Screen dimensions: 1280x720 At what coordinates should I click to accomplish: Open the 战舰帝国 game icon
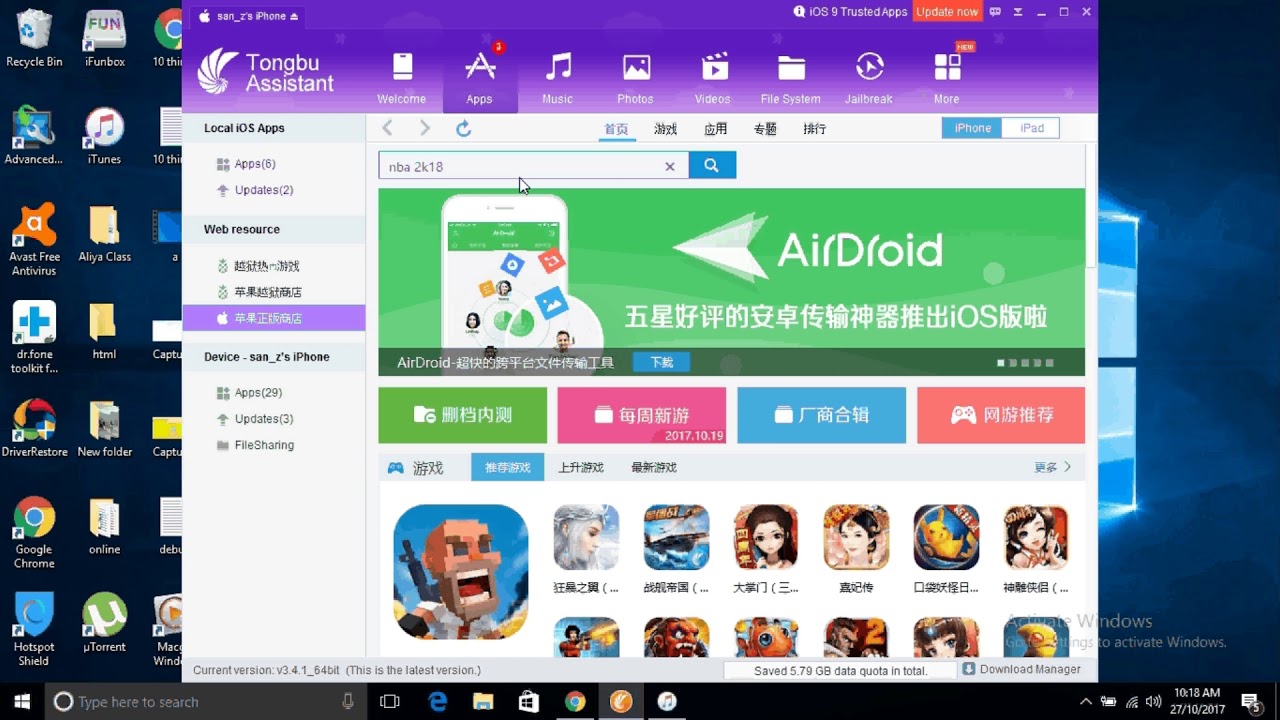677,537
